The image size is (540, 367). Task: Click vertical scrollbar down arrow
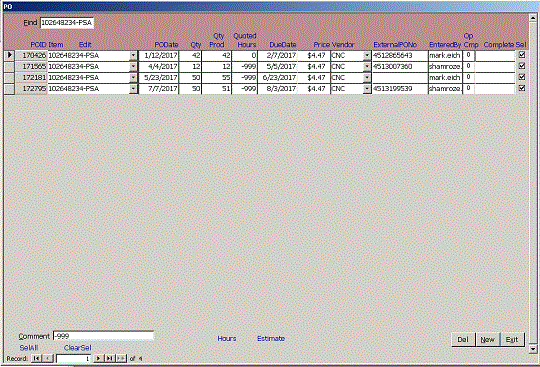pyautogui.click(x=533, y=349)
